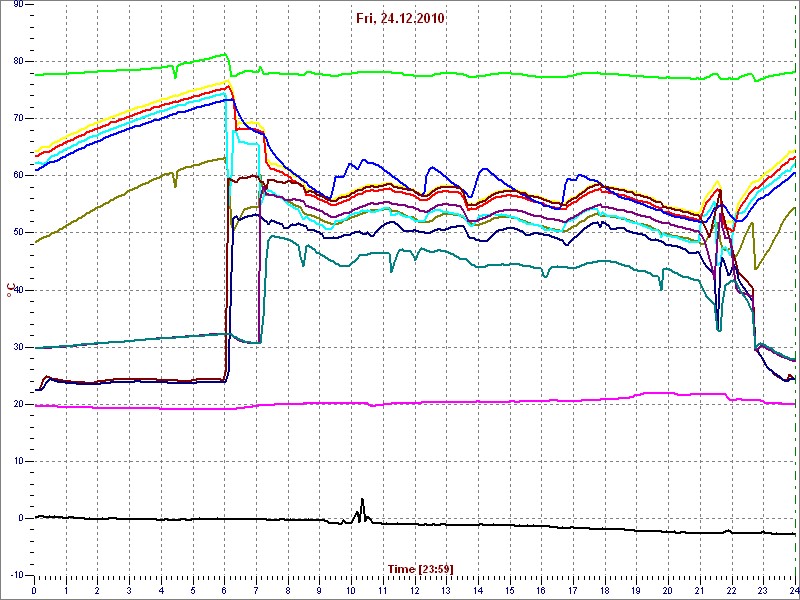Click hour 13 label on the time axis
The width and height of the screenshot is (800, 600).
click(446, 590)
